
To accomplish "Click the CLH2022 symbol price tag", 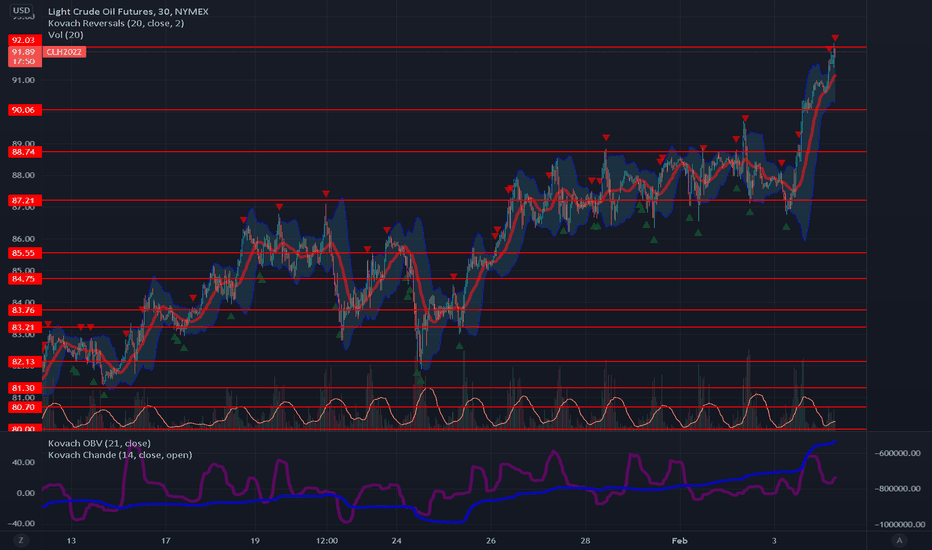I will pyautogui.click(x=64, y=52).
